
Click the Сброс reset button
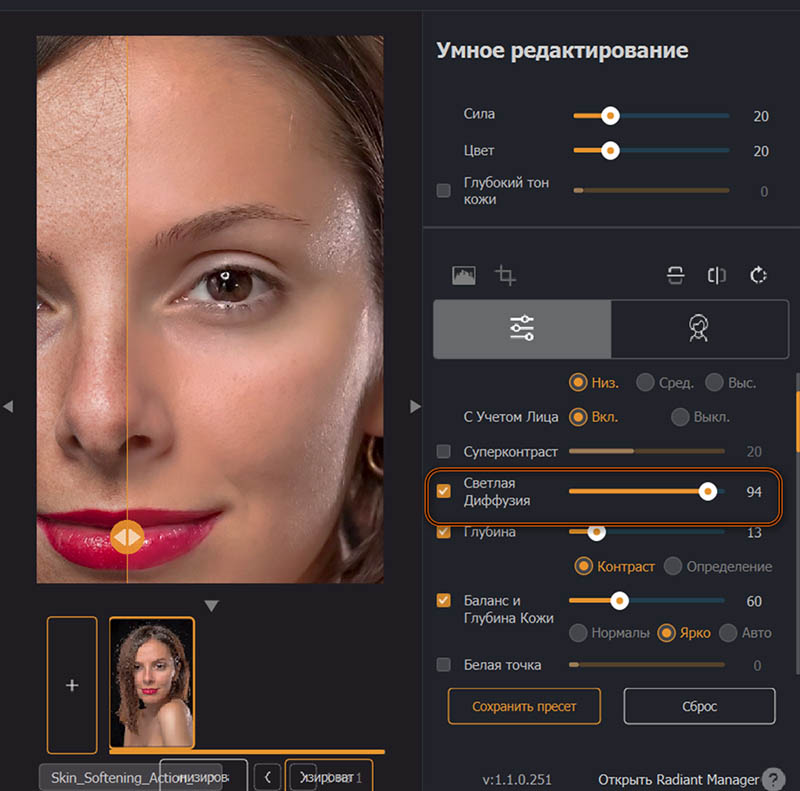coord(699,706)
